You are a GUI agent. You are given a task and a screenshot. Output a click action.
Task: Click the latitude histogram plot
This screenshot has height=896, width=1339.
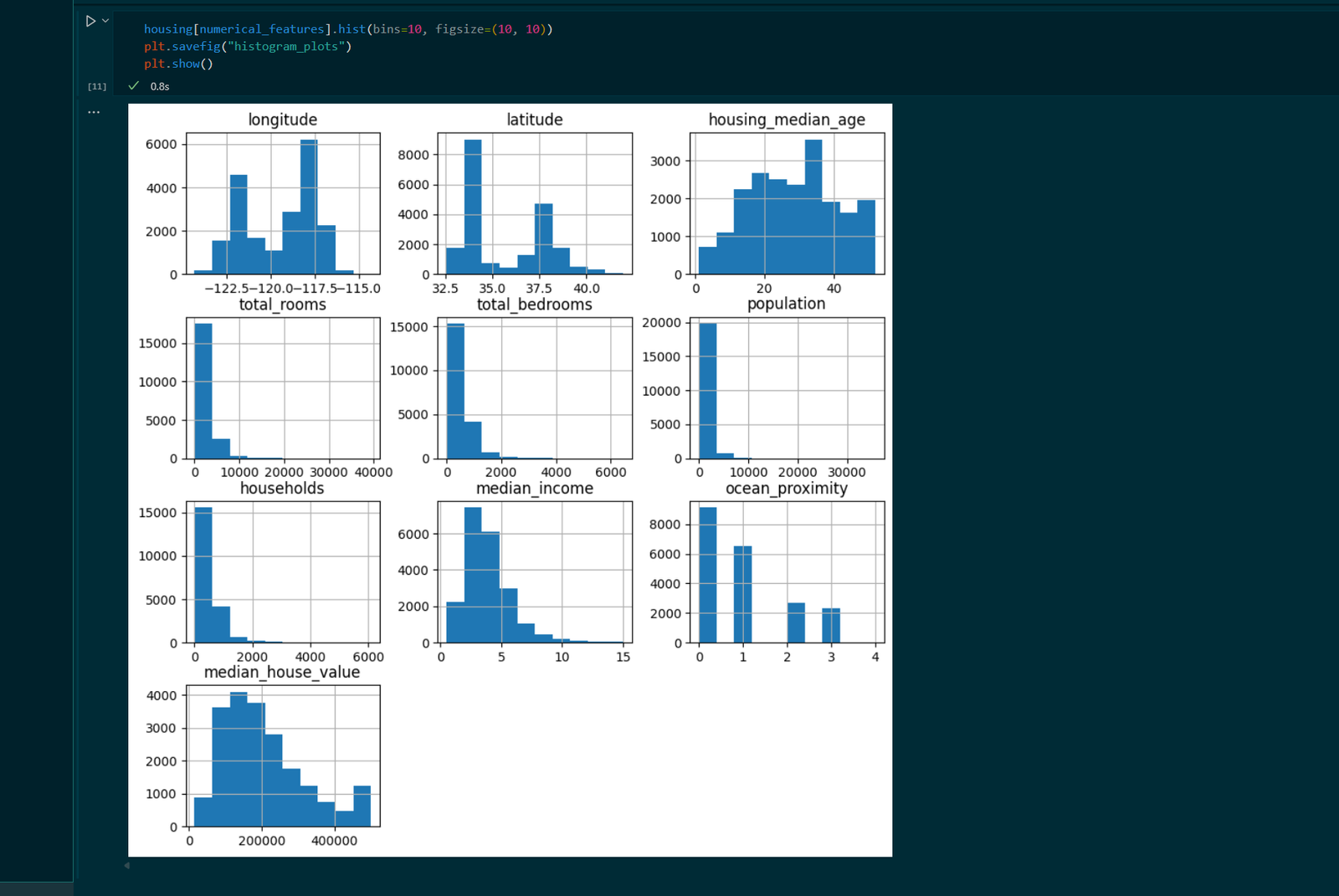tap(535, 203)
